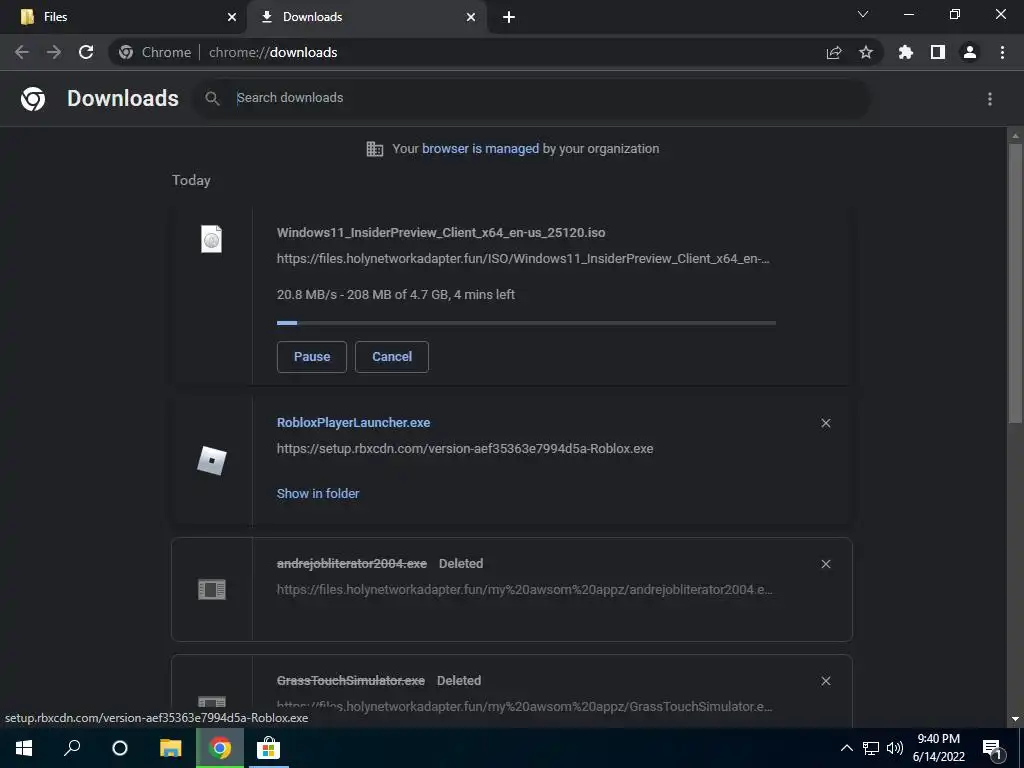Open the Windows11 ISO source URL
Image resolution: width=1024 pixels, height=768 pixels.
pyautogui.click(x=523, y=259)
